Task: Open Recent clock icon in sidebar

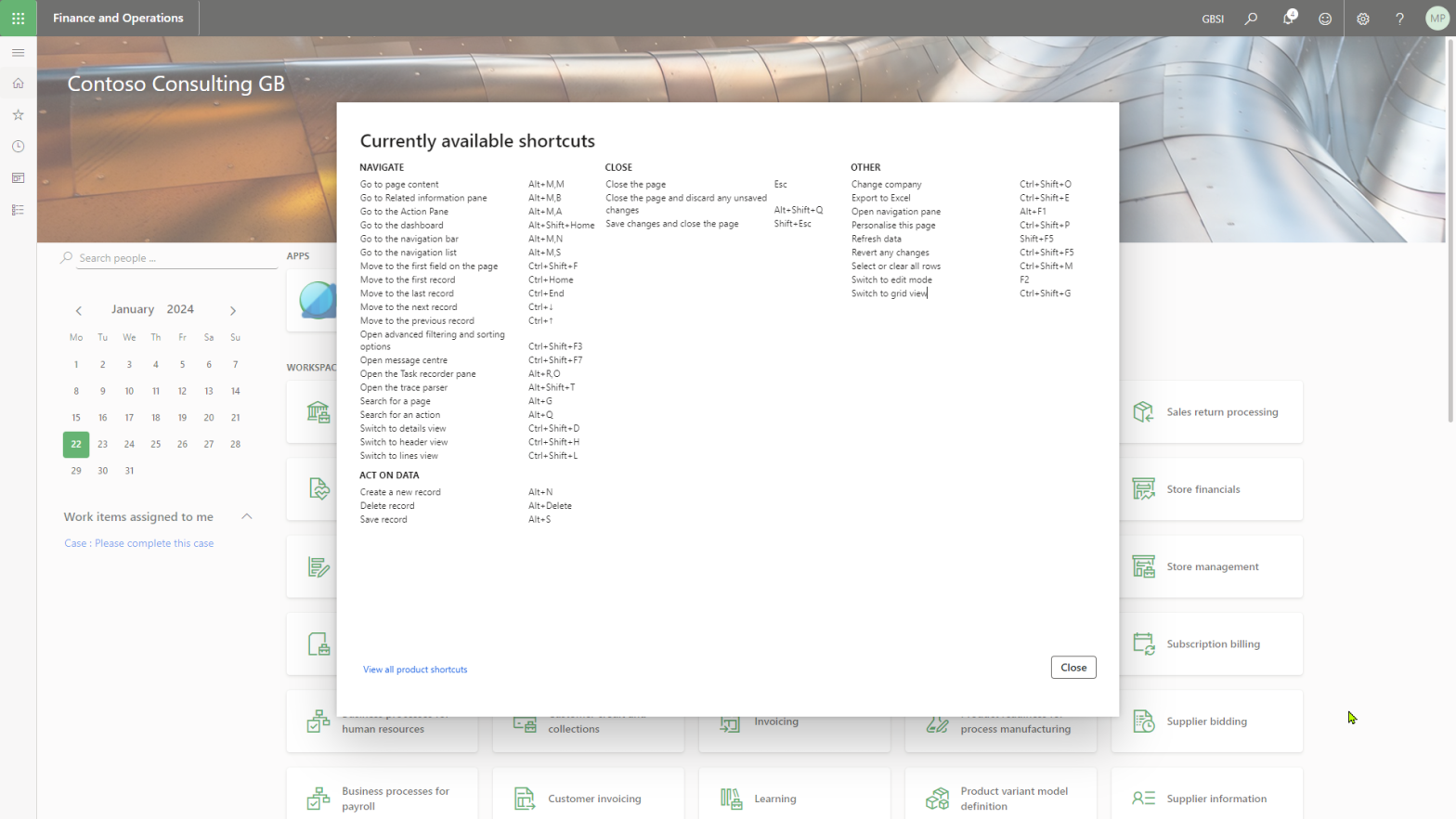Action: [x=18, y=147]
